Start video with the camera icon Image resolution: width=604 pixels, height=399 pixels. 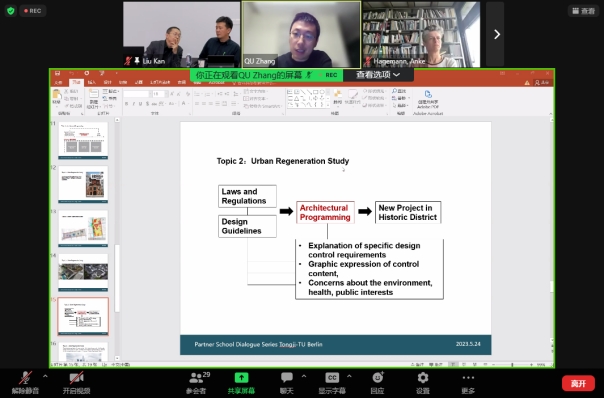(x=76, y=378)
